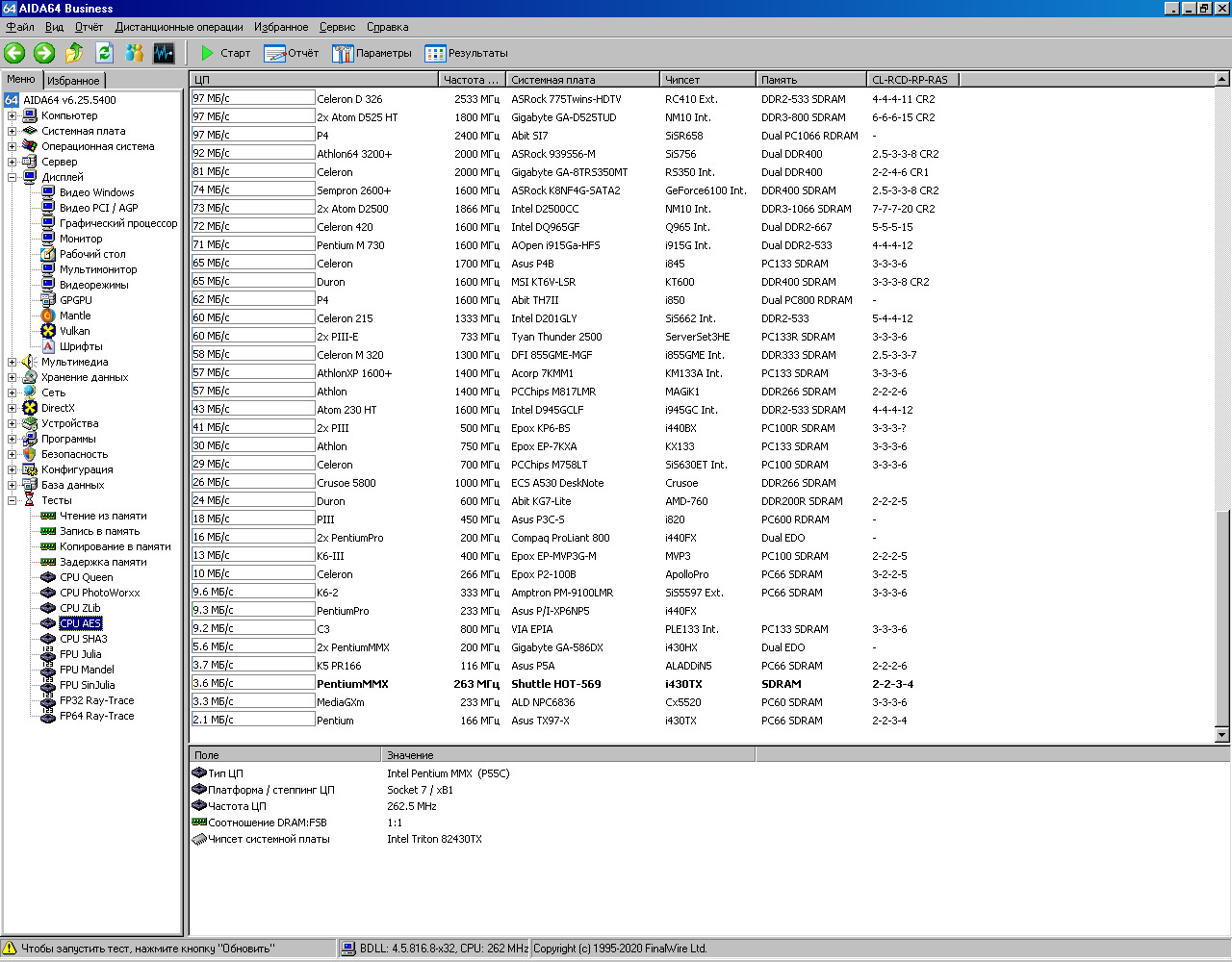Screen dimensions: 1232x962
Task: Open the performance graph monitor icon
Action: (x=164, y=53)
